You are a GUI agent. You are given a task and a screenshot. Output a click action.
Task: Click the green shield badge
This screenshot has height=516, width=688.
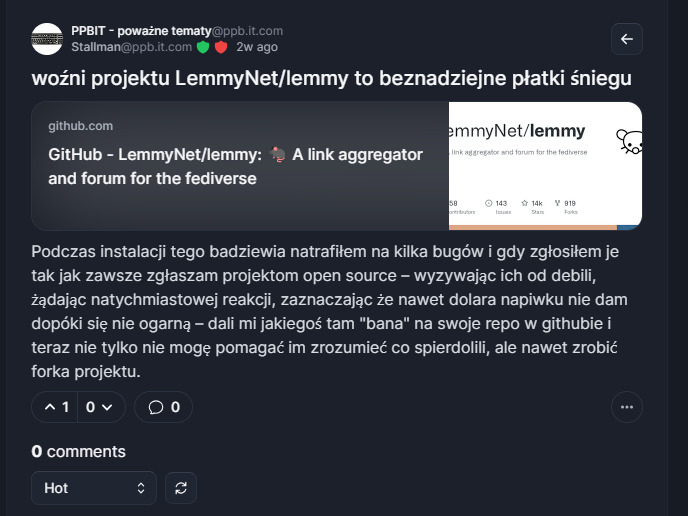coord(203,47)
